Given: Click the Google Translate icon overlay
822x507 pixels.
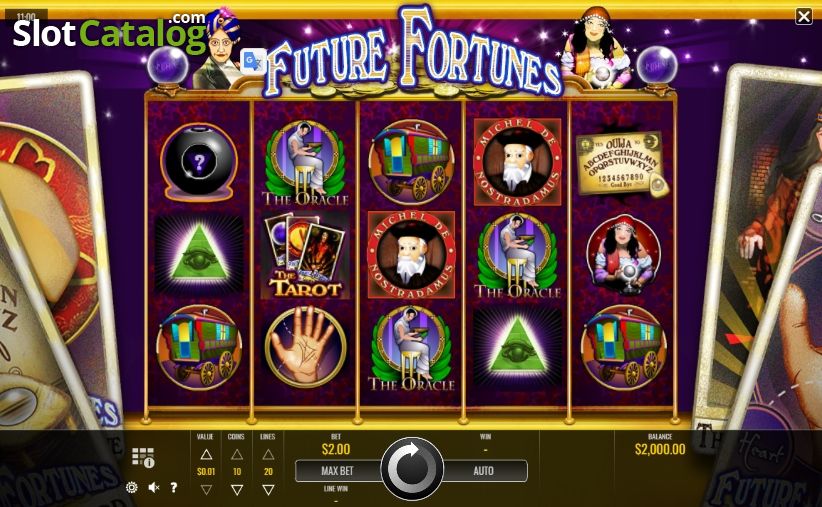Looking at the screenshot, I should pos(253,62).
